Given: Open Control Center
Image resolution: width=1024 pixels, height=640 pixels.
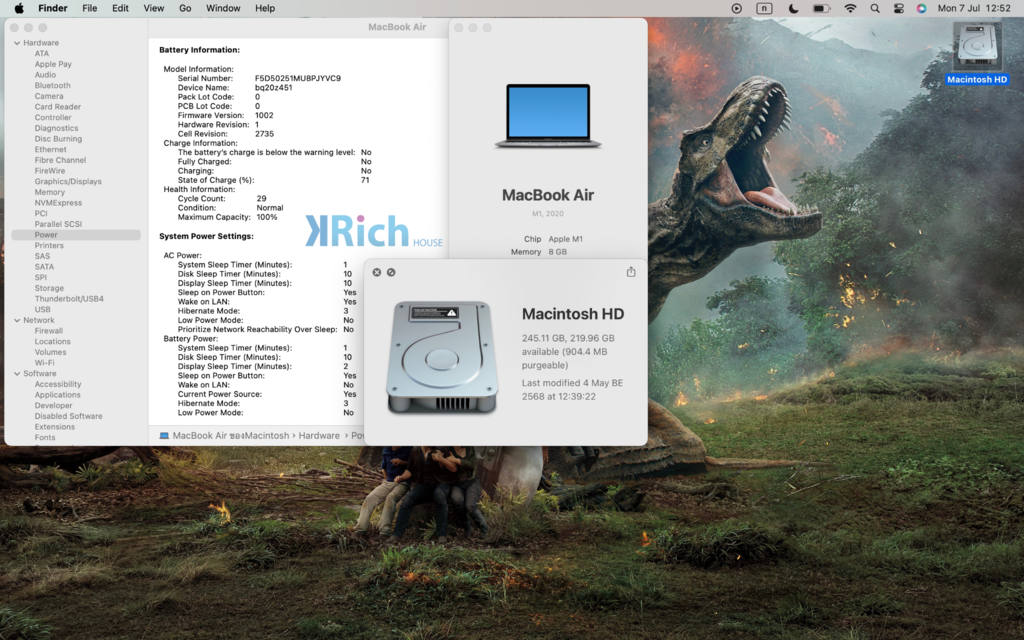Looking at the screenshot, I should click(899, 8).
